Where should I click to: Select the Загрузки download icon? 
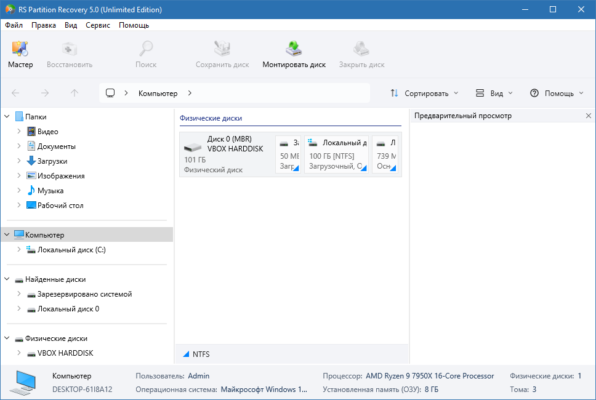(31, 161)
